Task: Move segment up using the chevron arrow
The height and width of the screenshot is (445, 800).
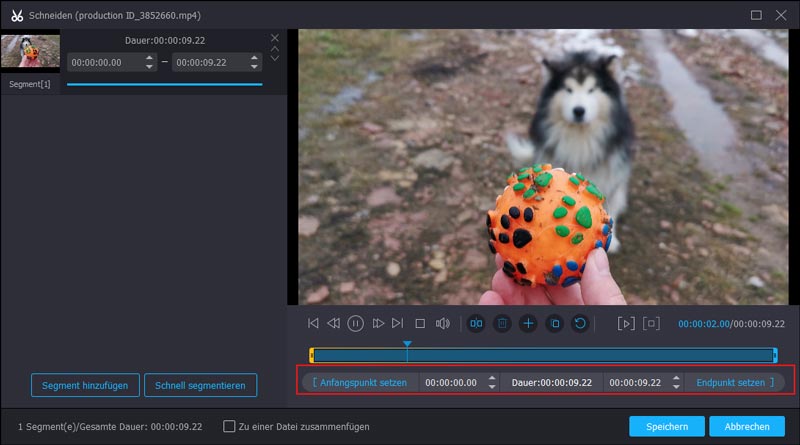Action: point(275,48)
